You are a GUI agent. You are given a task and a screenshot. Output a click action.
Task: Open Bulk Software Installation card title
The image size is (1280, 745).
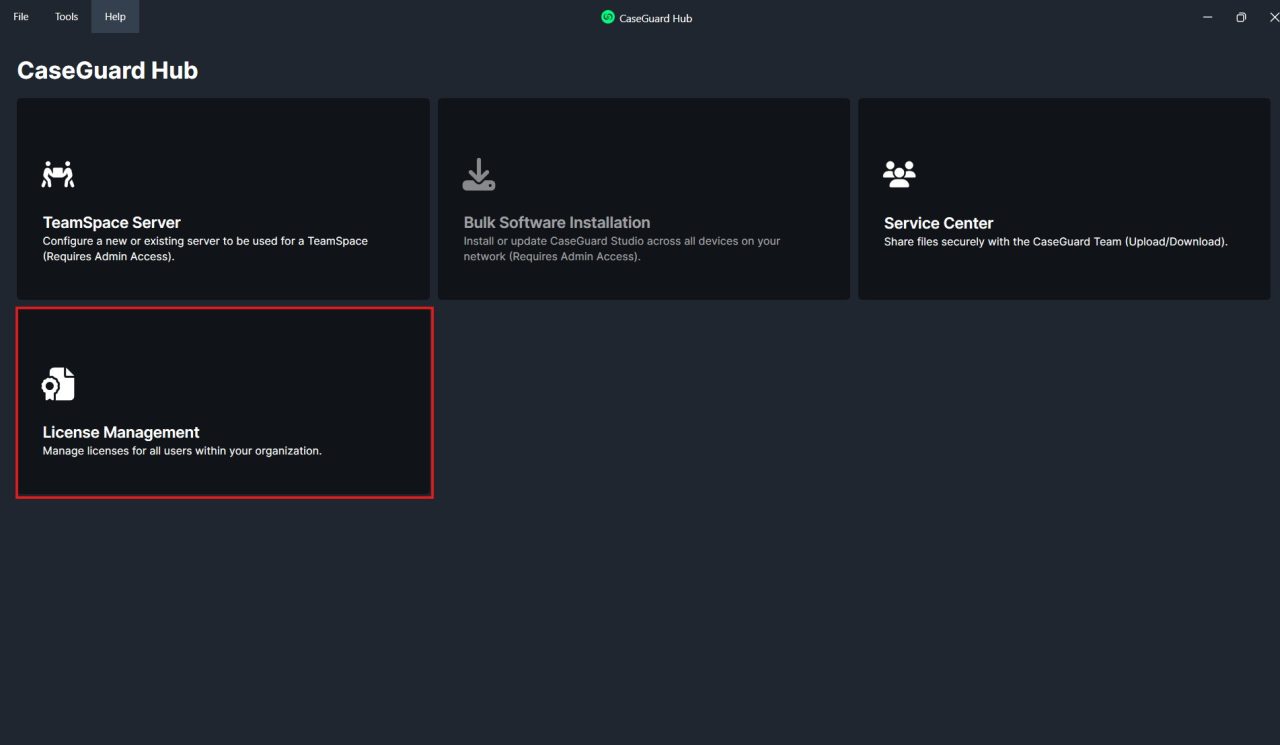557,222
